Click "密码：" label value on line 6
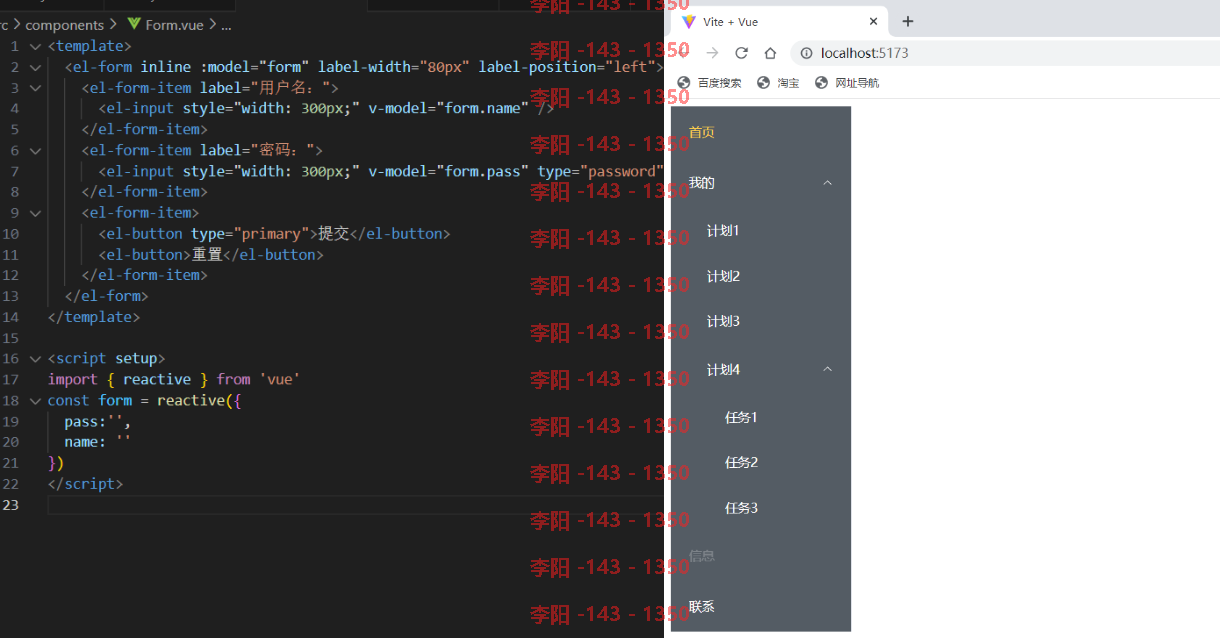 coord(284,151)
